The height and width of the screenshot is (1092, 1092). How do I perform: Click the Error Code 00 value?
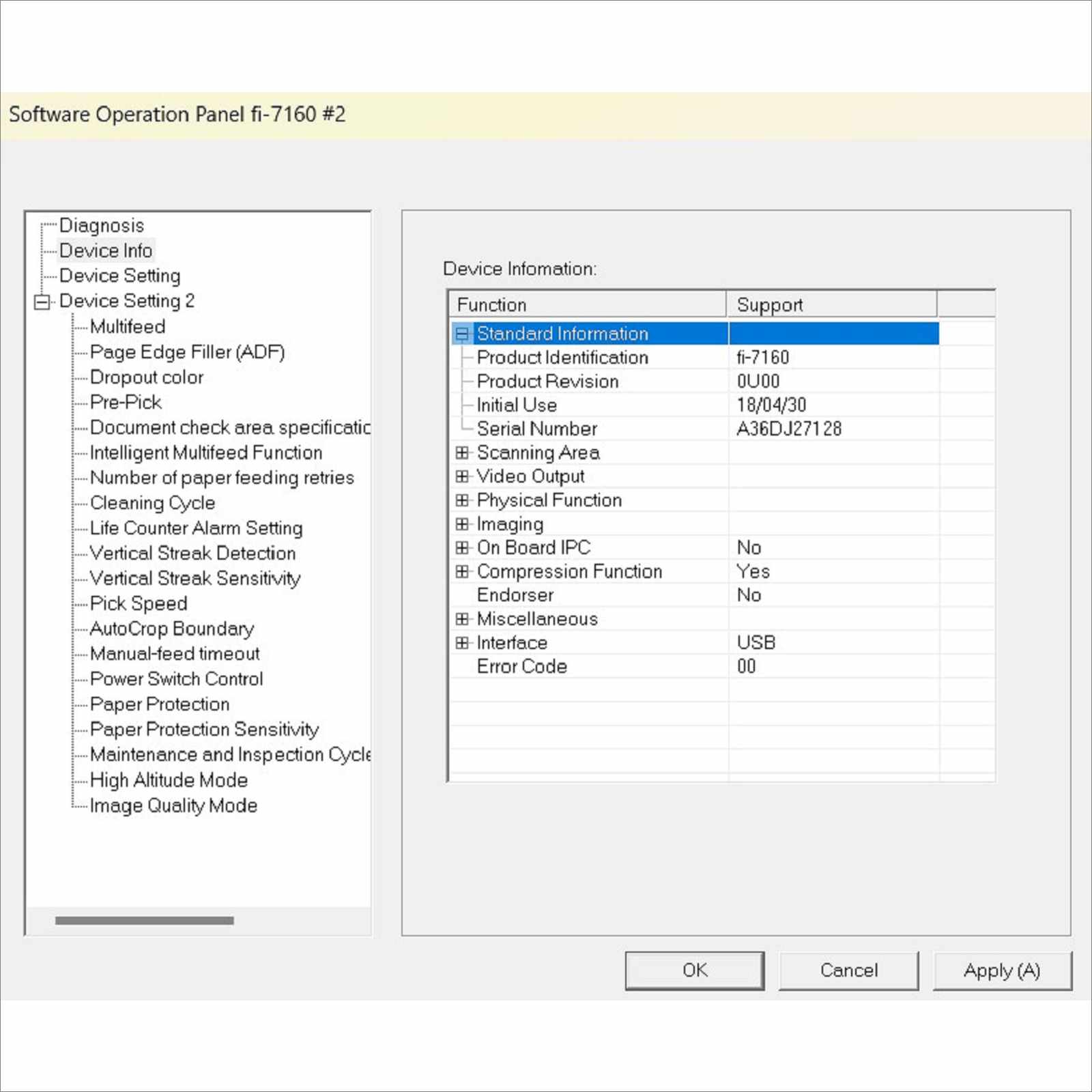pos(747,667)
